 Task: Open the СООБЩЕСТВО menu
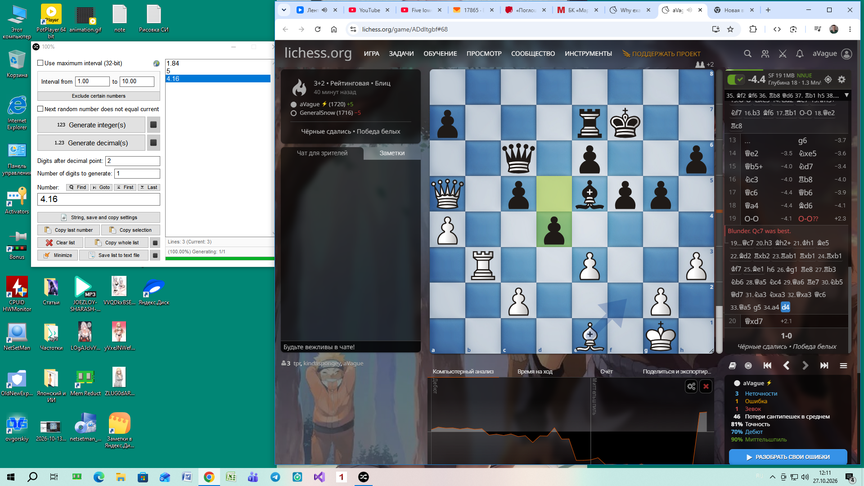point(533,53)
